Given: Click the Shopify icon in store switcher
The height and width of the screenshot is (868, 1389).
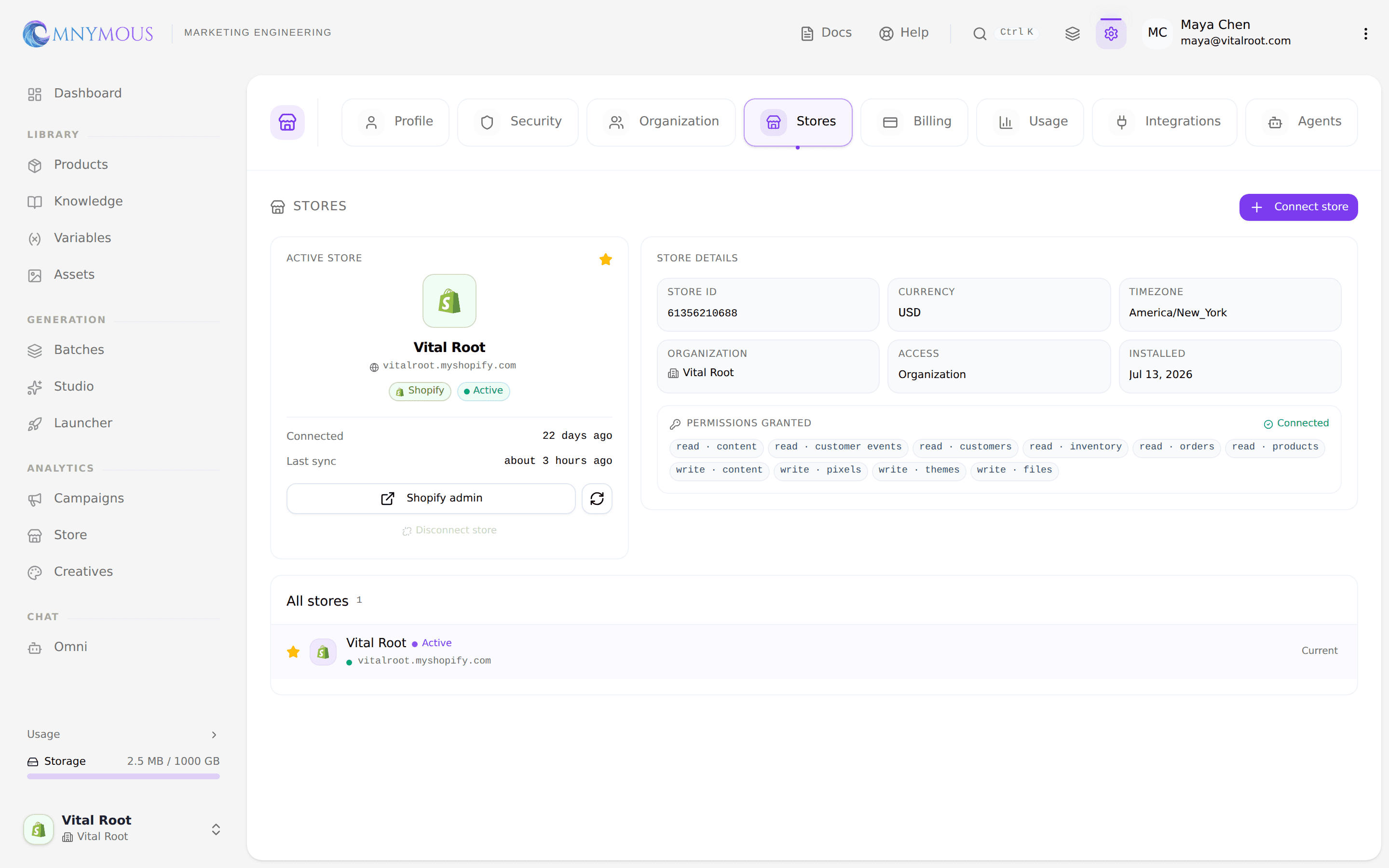Looking at the screenshot, I should point(39,829).
